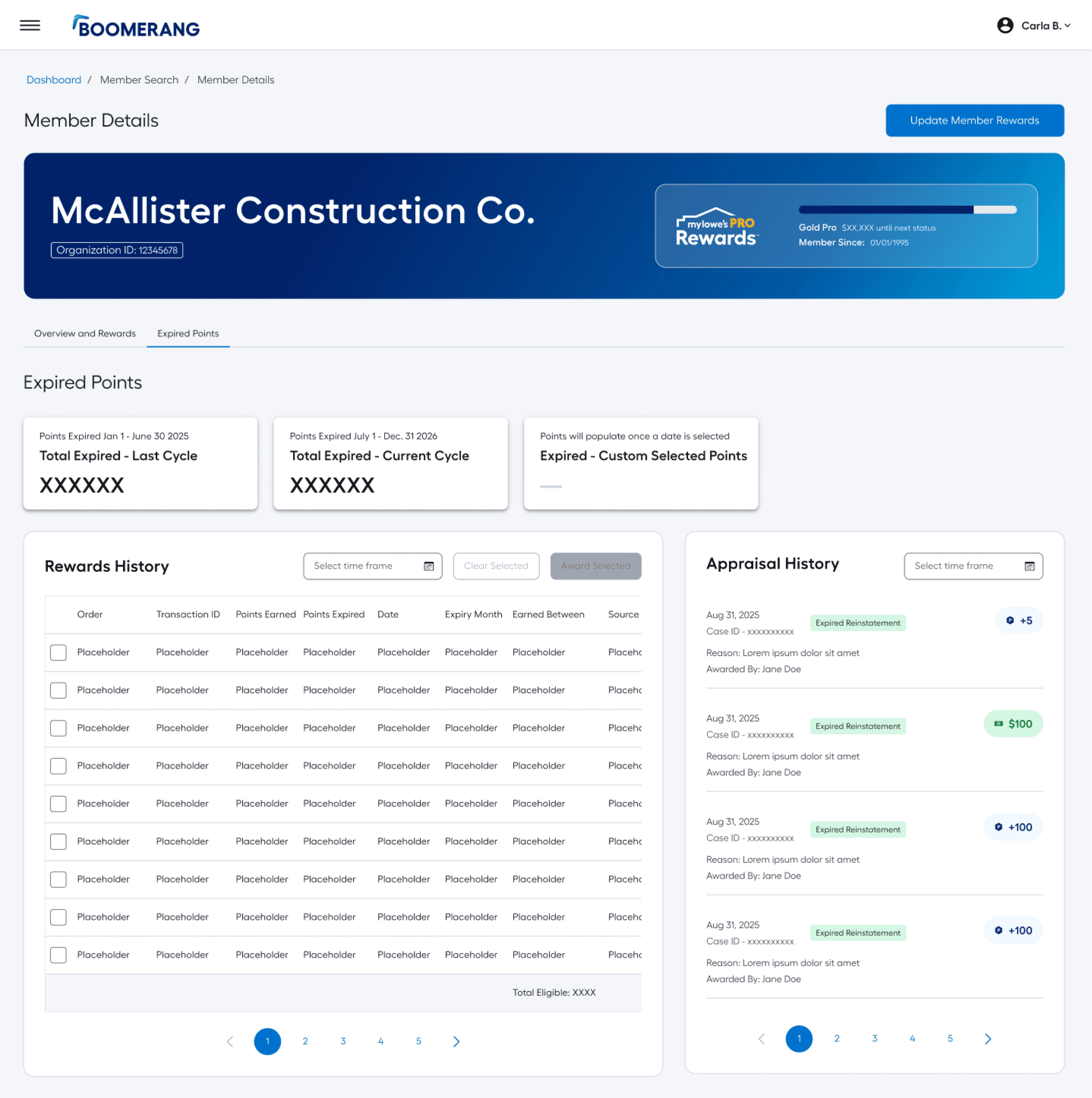Select the Expired Points tab
Screen dimensions: 1092x1098
(x=187, y=334)
